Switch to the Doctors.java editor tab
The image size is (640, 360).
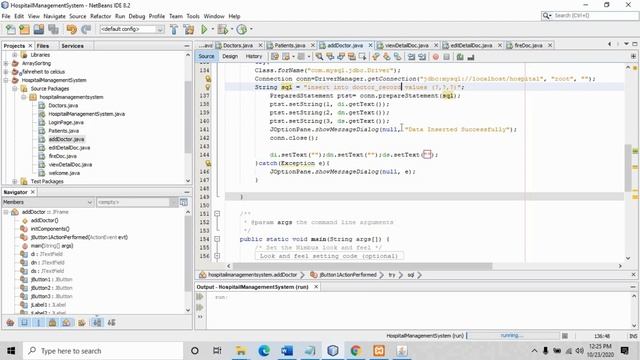238,45
